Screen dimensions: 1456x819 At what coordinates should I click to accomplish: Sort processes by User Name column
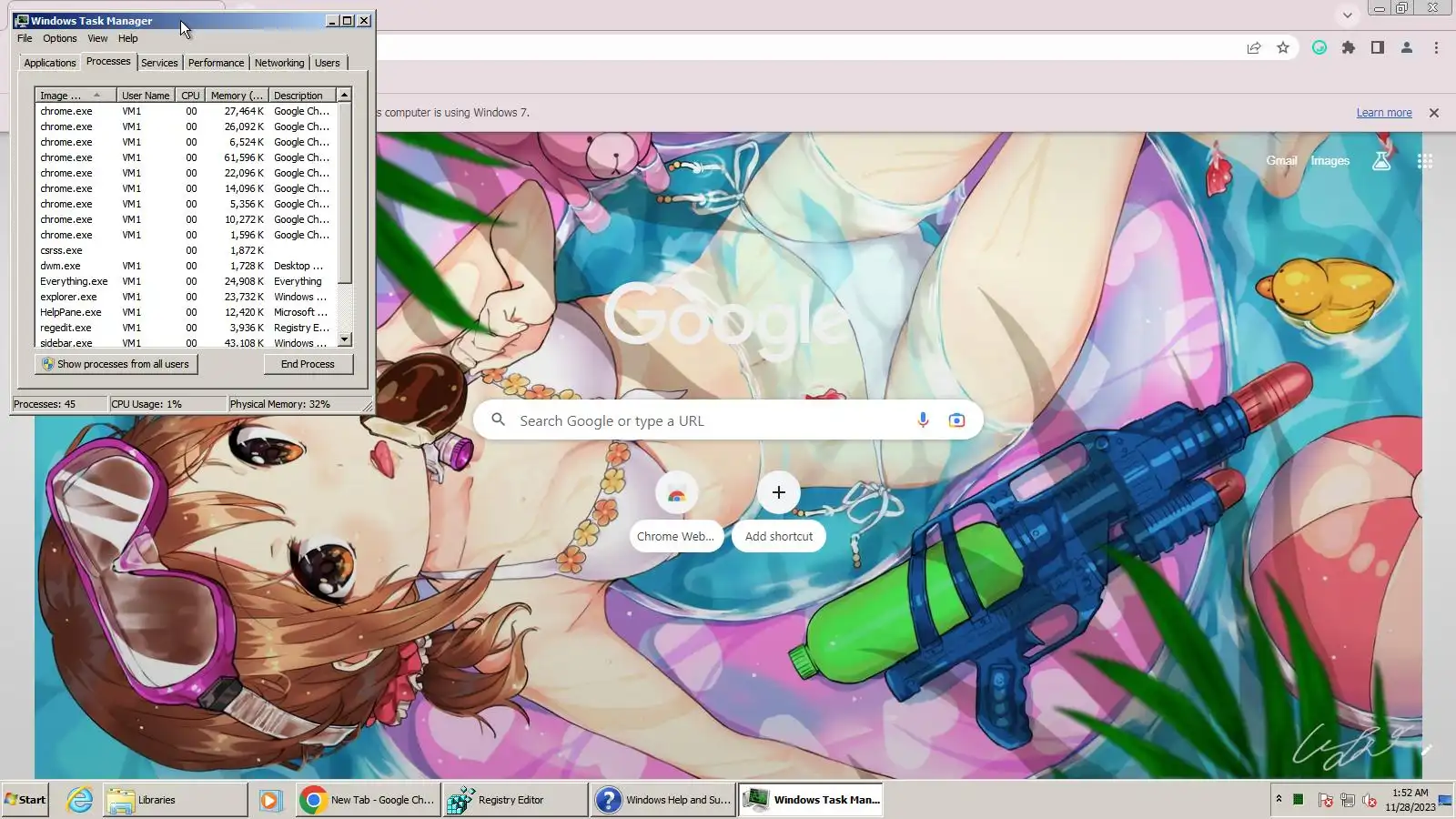click(146, 96)
